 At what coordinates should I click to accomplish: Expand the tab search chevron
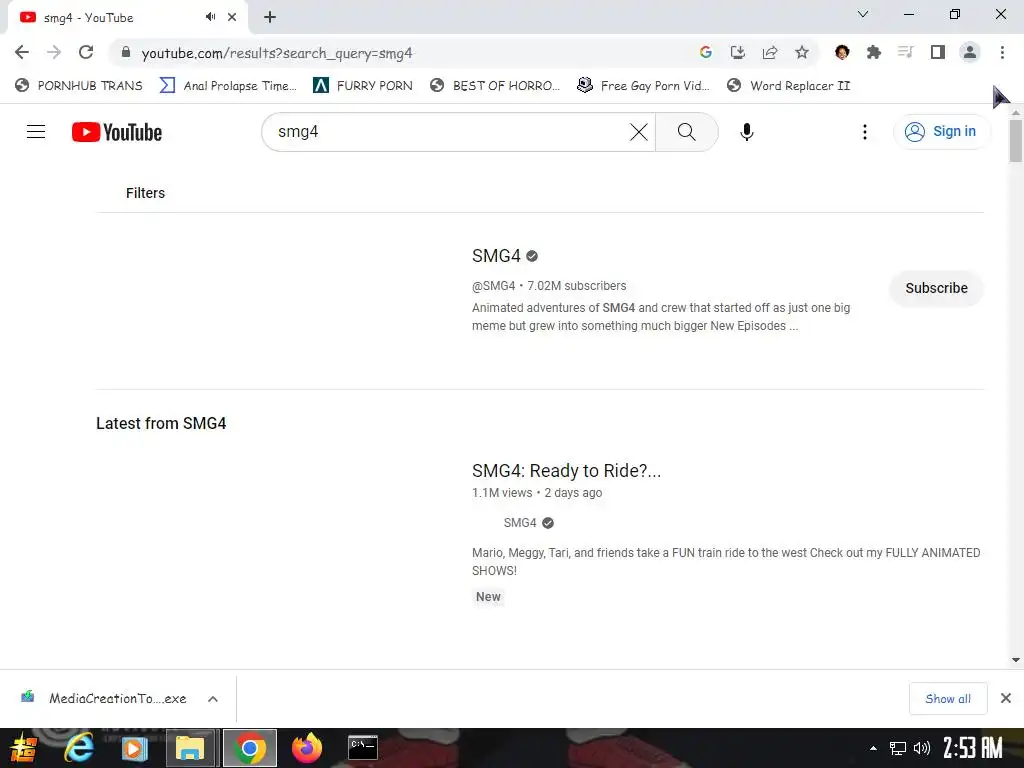pos(863,14)
